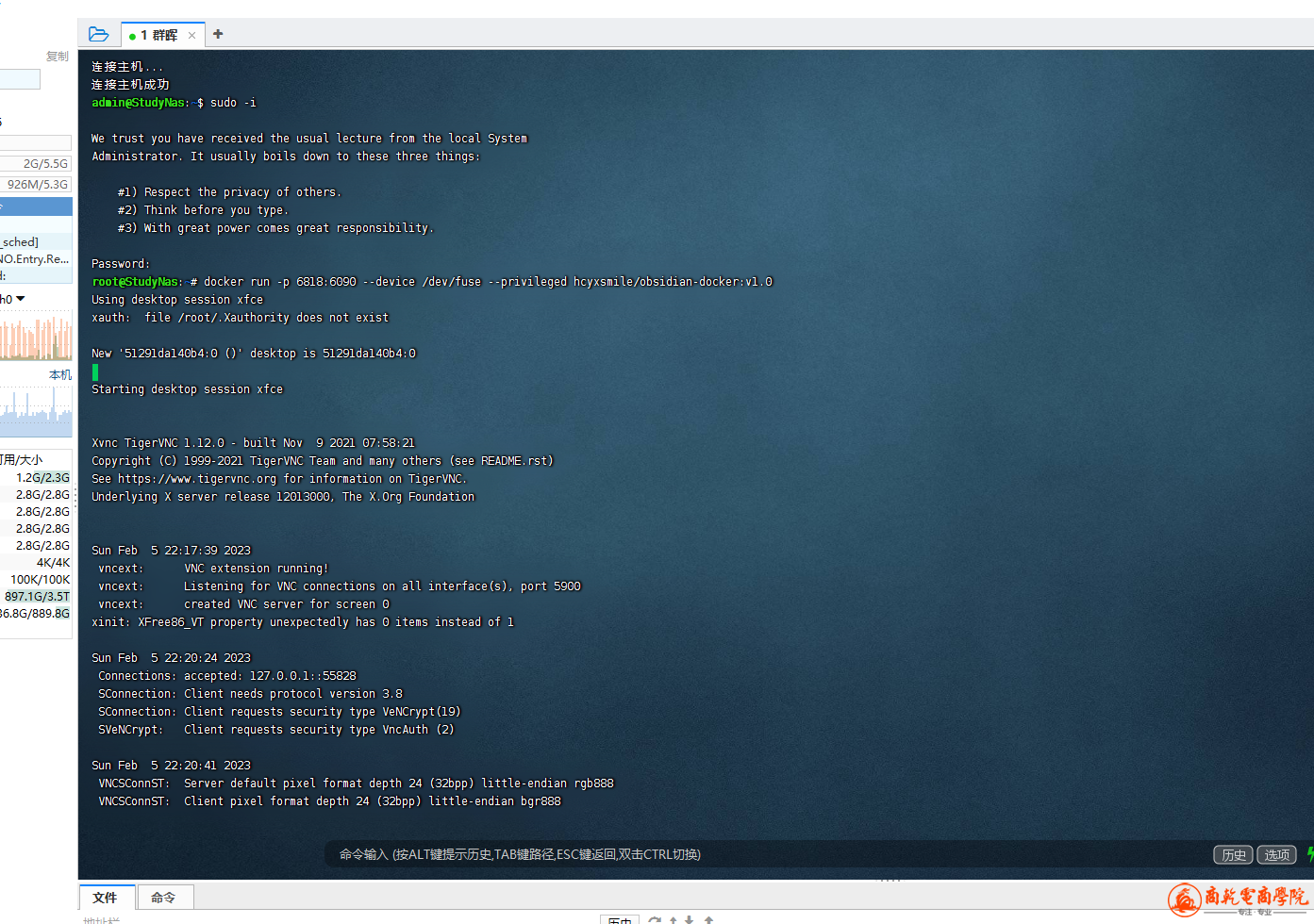Click the 历史 history button
The width and height of the screenshot is (1314, 924).
[x=1233, y=855]
